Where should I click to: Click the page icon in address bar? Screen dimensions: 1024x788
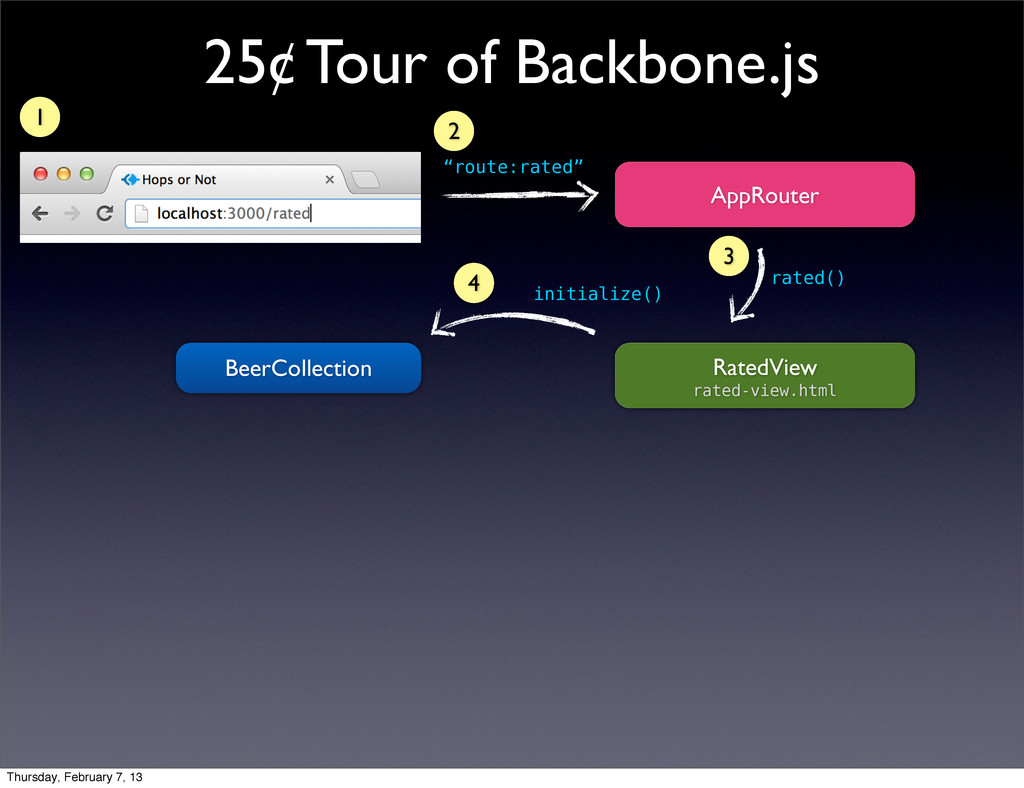click(x=141, y=213)
